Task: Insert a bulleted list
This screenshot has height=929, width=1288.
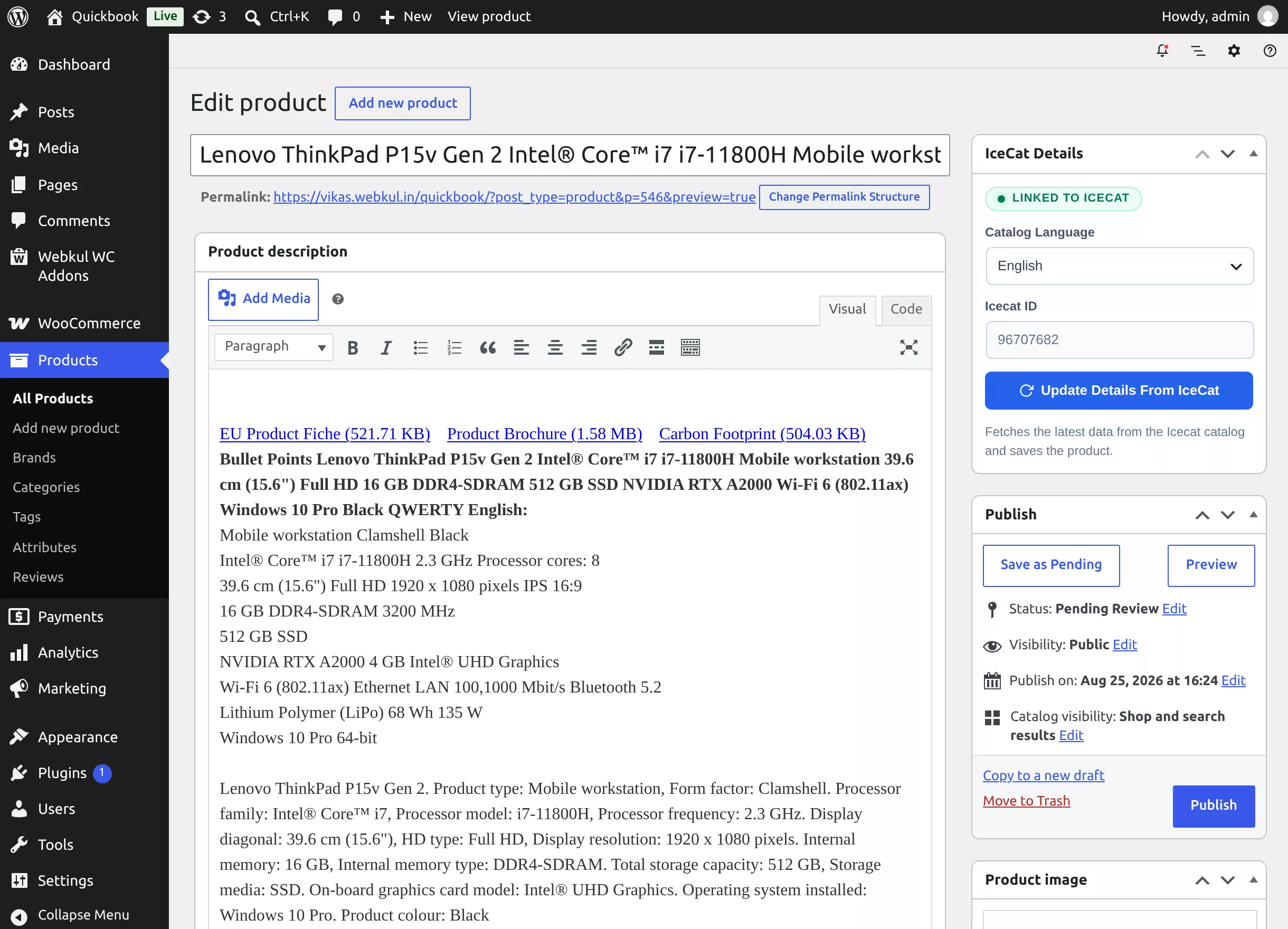Action: click(420, 347)
